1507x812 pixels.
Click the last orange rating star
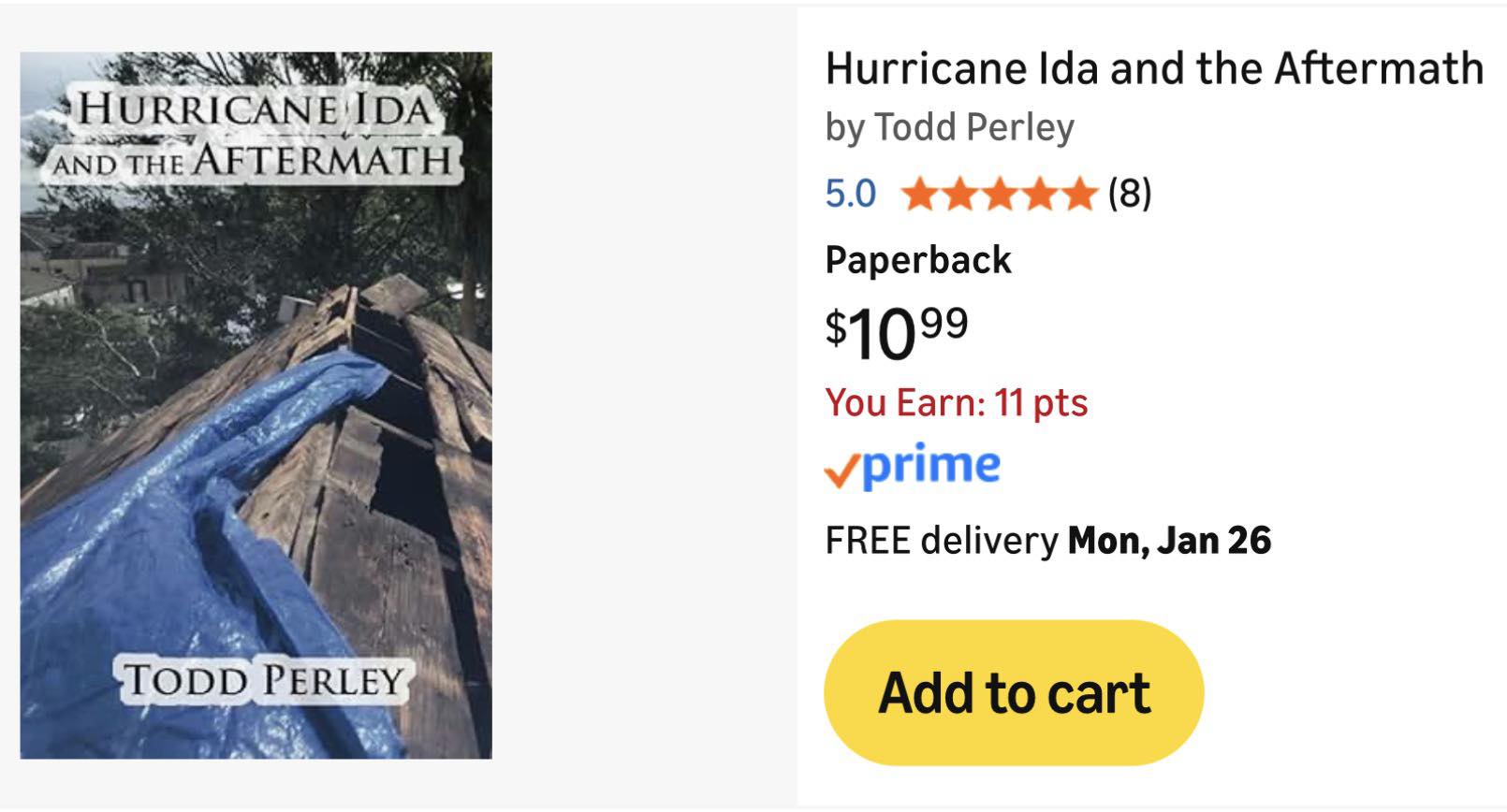point(1078,195)
